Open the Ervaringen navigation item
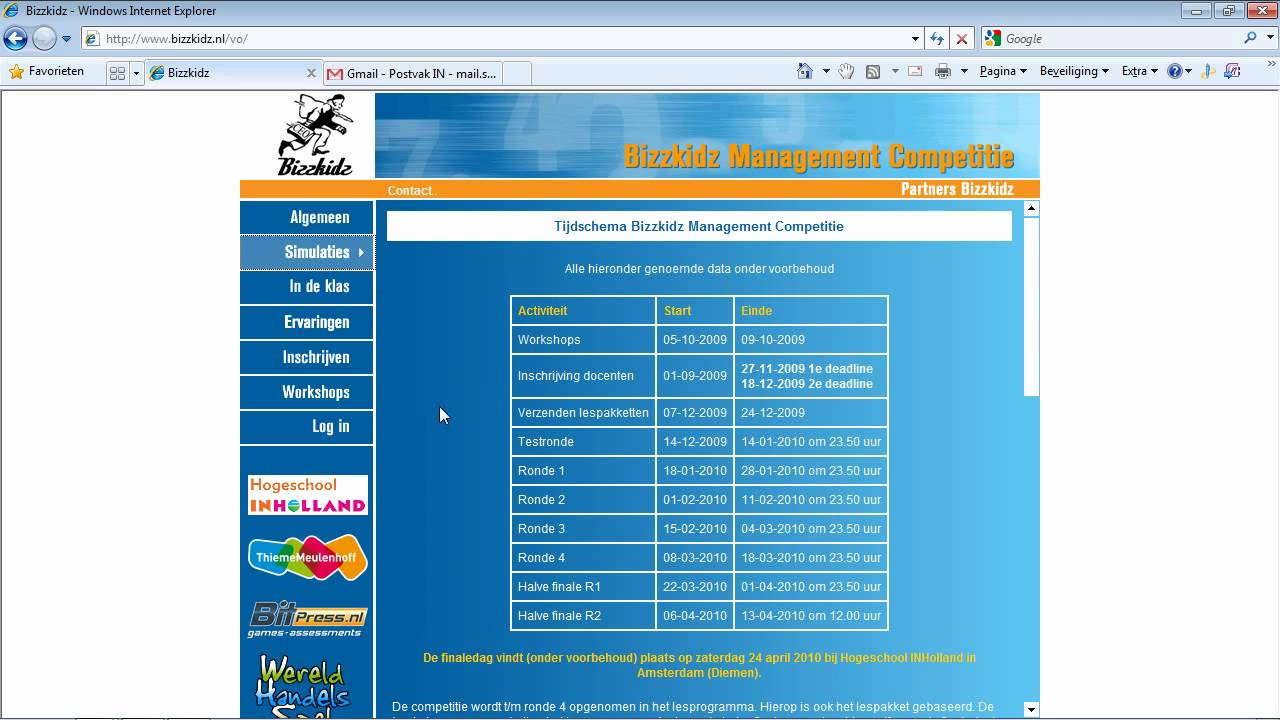1280x720 pixels. point(307,322)
